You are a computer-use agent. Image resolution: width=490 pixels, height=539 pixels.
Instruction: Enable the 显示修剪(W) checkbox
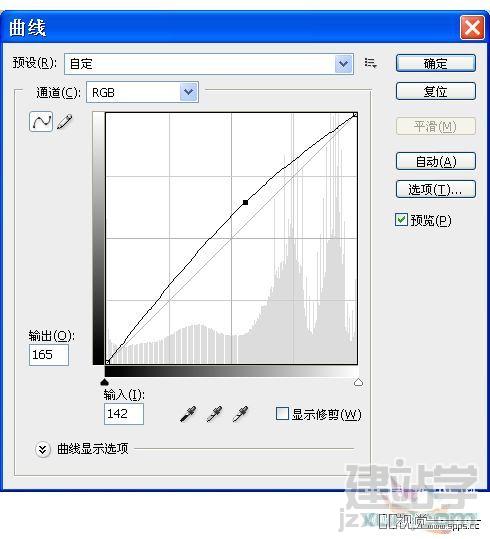(282, 413)
